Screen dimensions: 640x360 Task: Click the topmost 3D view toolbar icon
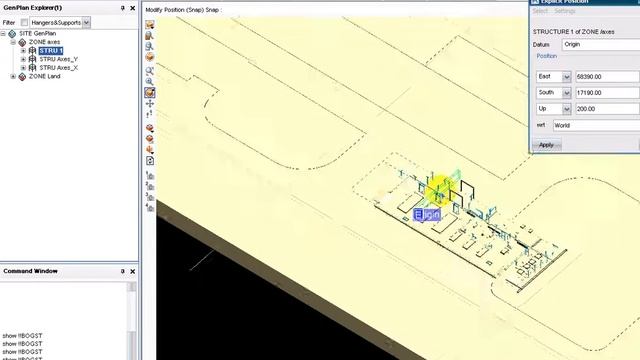[150, 25]
